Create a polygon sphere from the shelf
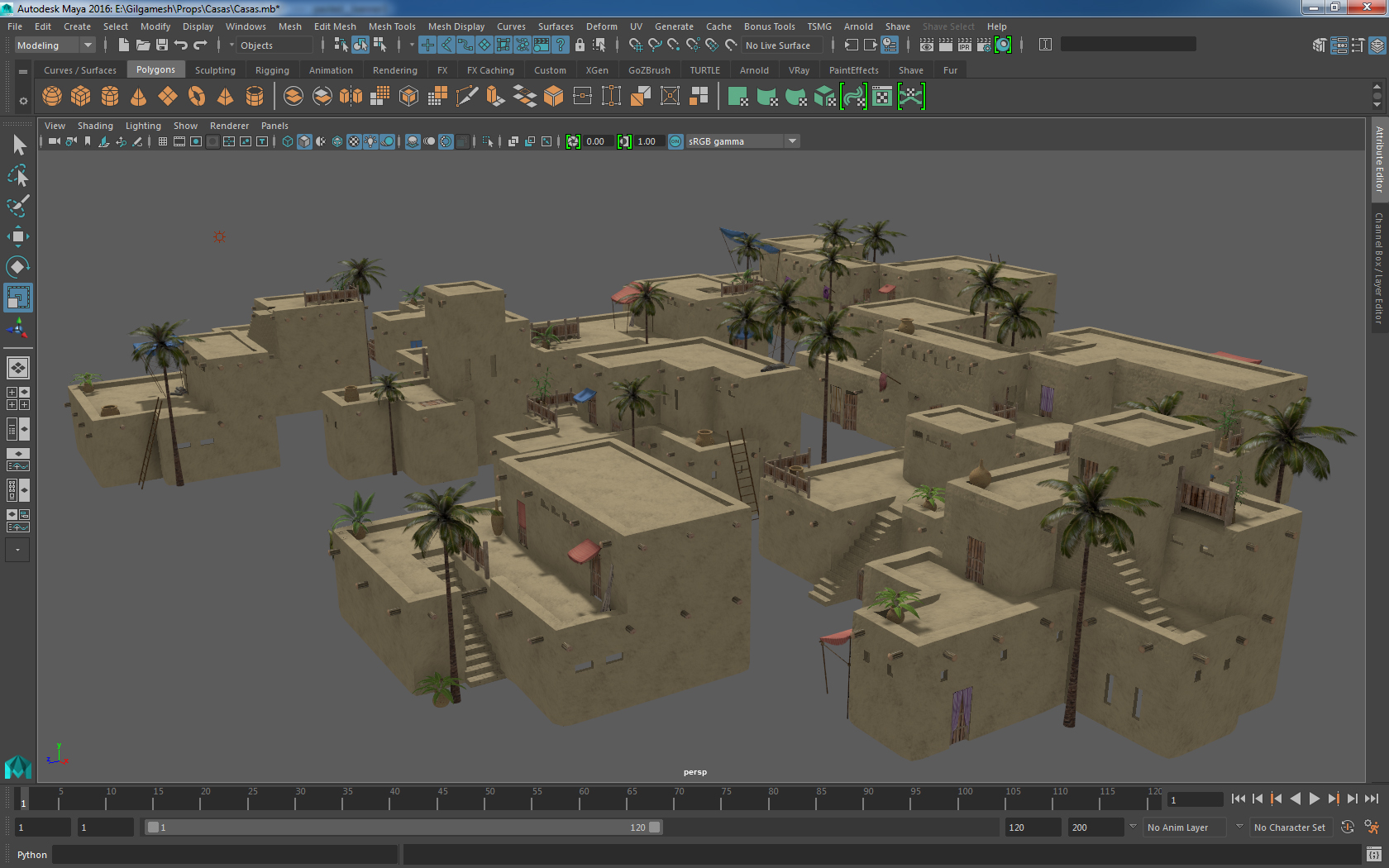This screenshot has height=868, width=1389. pos(52,97)
